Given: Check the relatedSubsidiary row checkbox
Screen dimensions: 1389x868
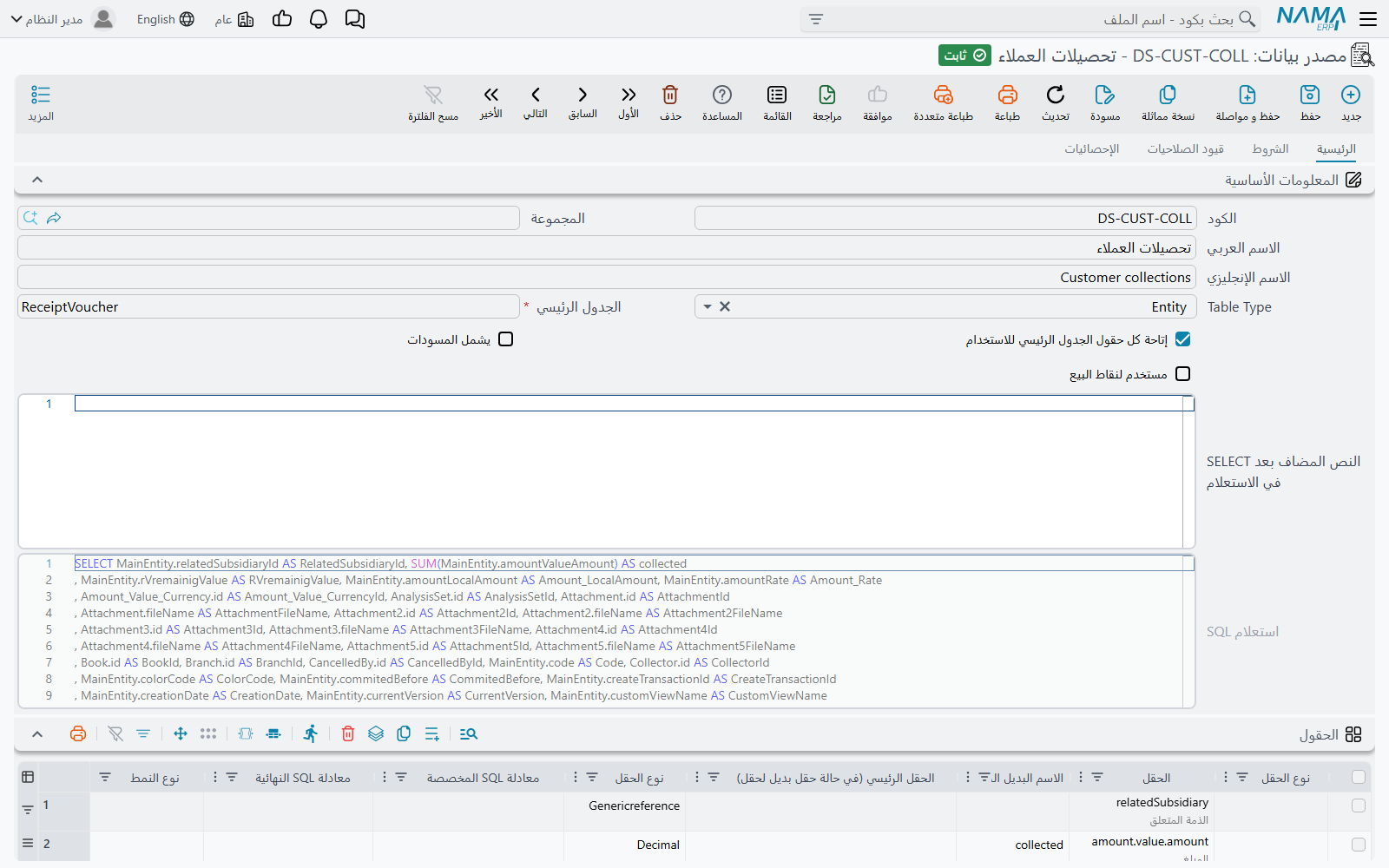Looking at the screenshot, I should click(1359, 806).
